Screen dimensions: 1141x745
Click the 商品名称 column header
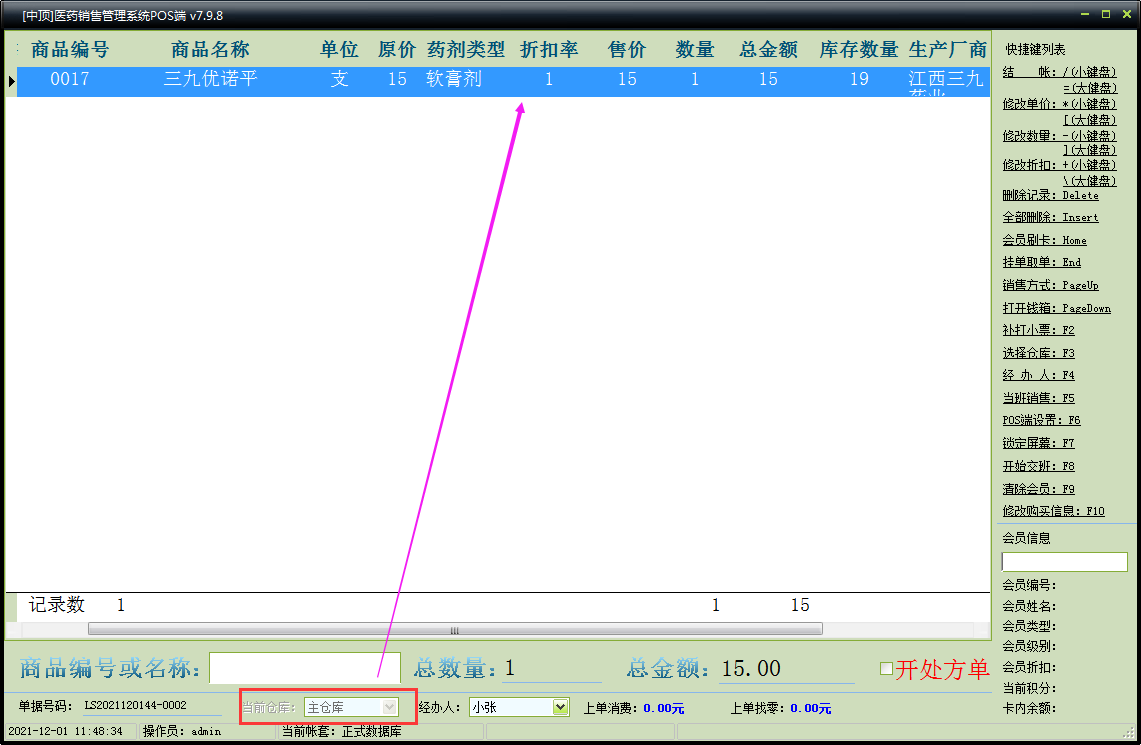[210, 49]
